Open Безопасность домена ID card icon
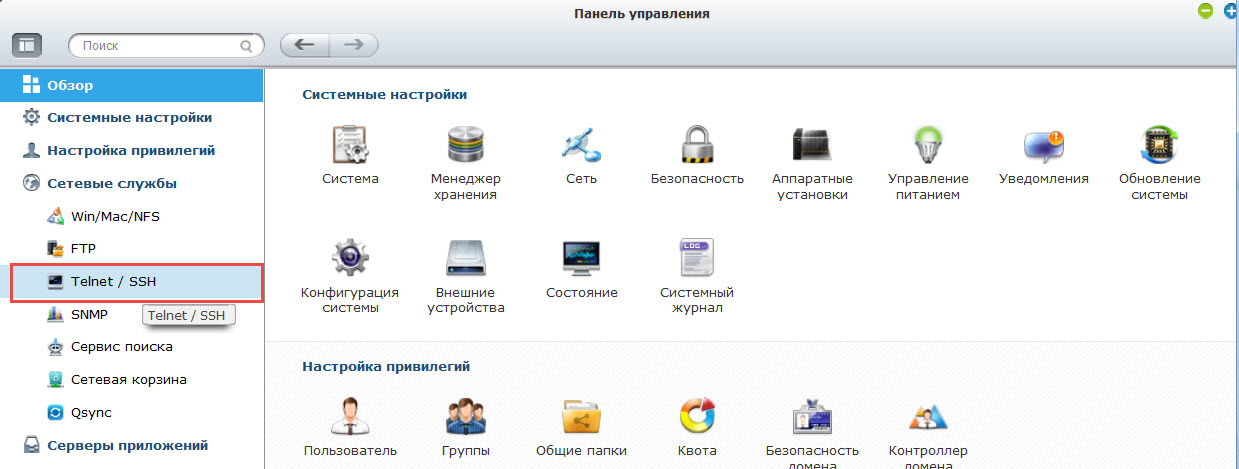The image size is (1239, 469). coord(811,417)
